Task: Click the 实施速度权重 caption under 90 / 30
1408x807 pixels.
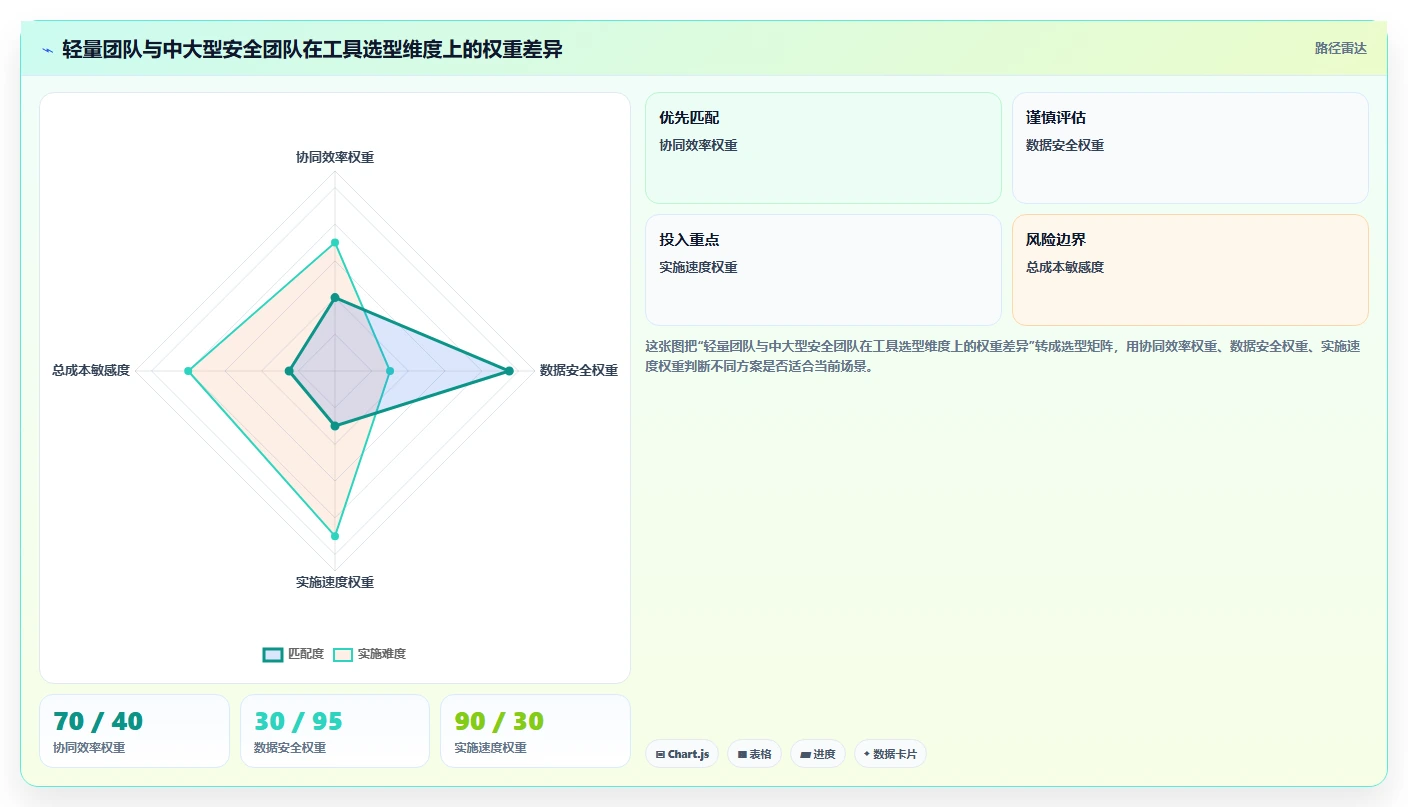Action: click(x=490, y=747)
